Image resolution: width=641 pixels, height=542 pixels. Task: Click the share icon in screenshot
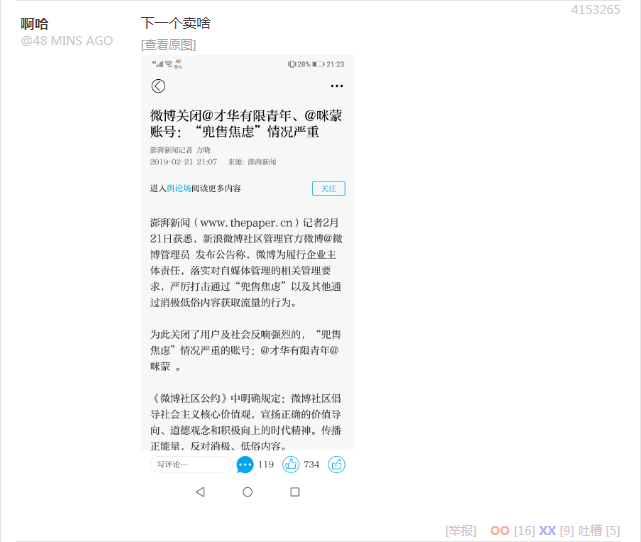pos(336,465)
